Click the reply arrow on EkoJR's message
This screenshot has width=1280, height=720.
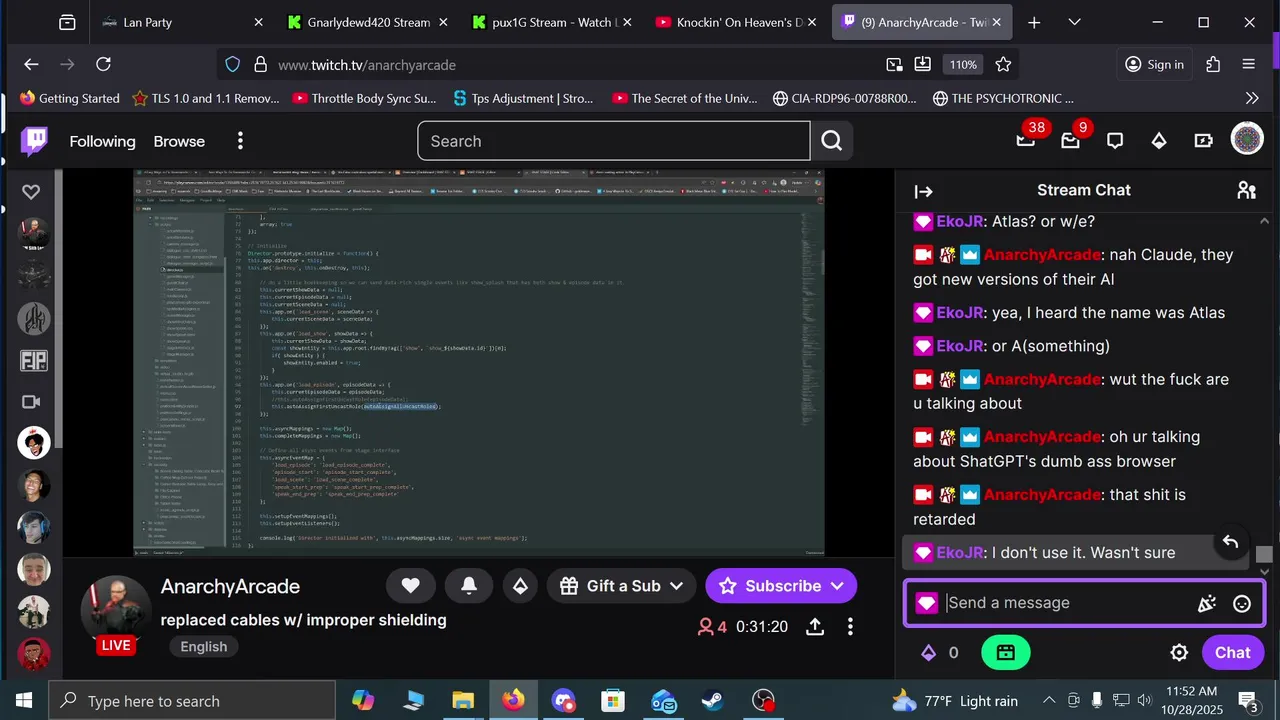(1230, 542)
